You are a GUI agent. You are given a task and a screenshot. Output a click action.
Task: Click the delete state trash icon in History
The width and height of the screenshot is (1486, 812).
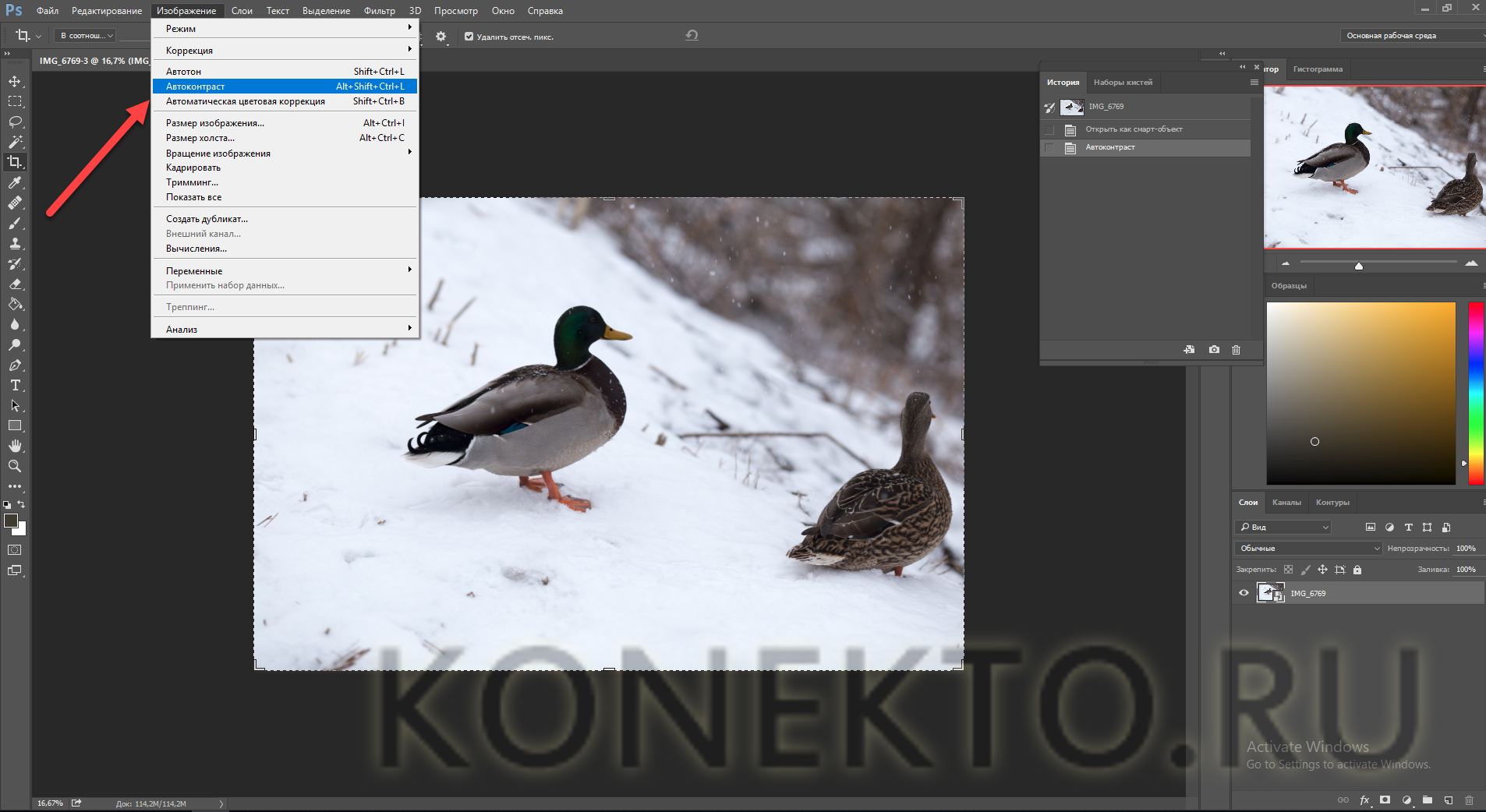pos(1236,350)
